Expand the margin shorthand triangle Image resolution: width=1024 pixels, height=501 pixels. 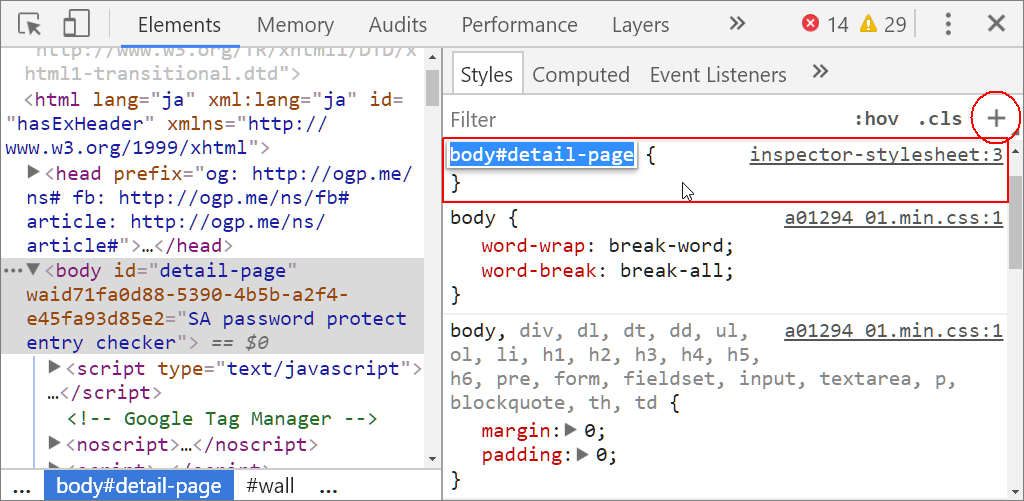point(570,430)
